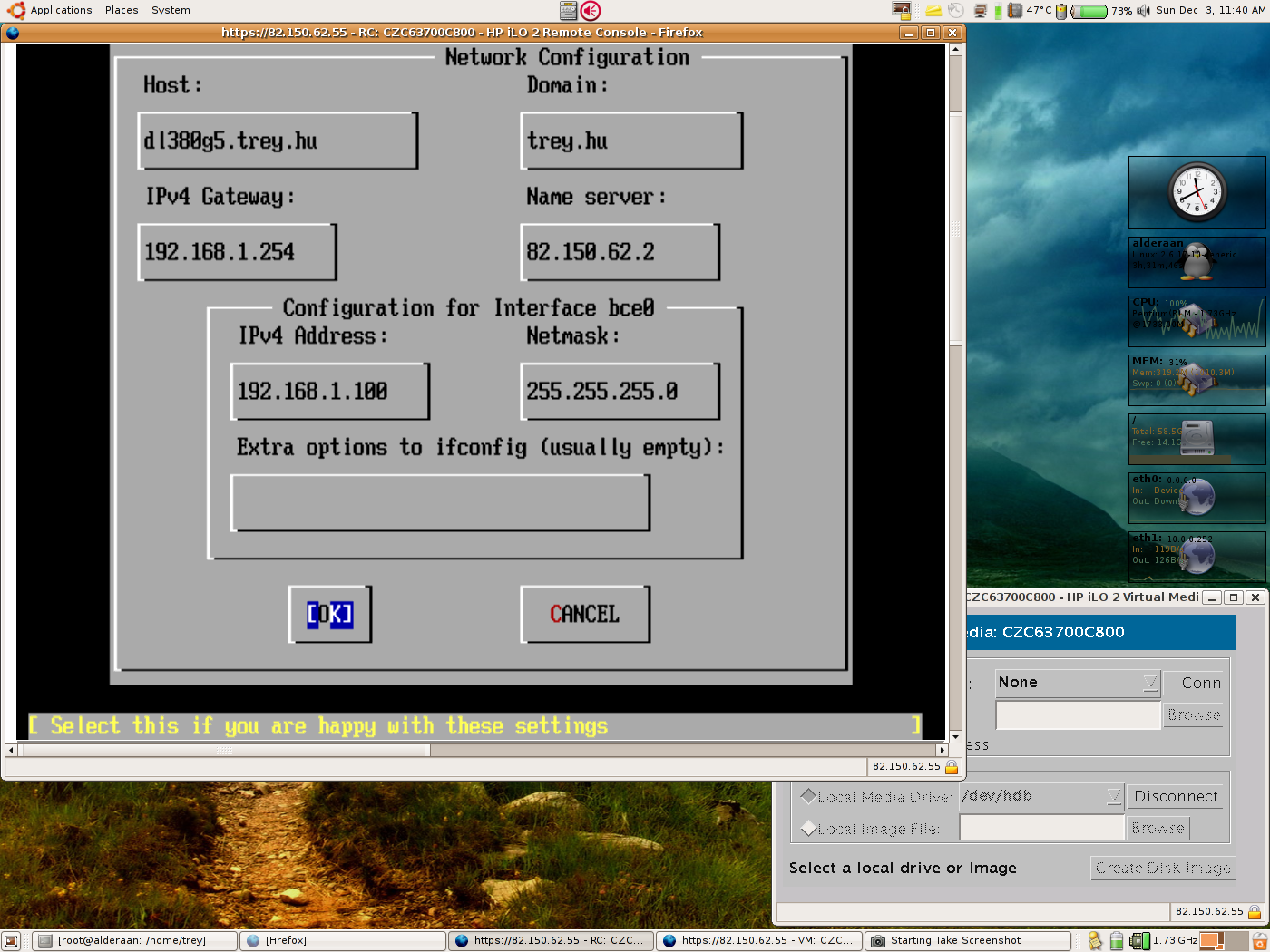
Task: Switch to the VM: CZC Virtual Media taskbar item
Action: [x=759, y=941]
